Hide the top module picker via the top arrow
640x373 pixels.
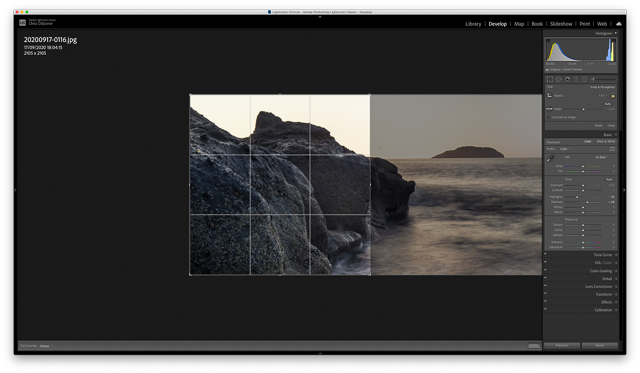coord(320,17)
